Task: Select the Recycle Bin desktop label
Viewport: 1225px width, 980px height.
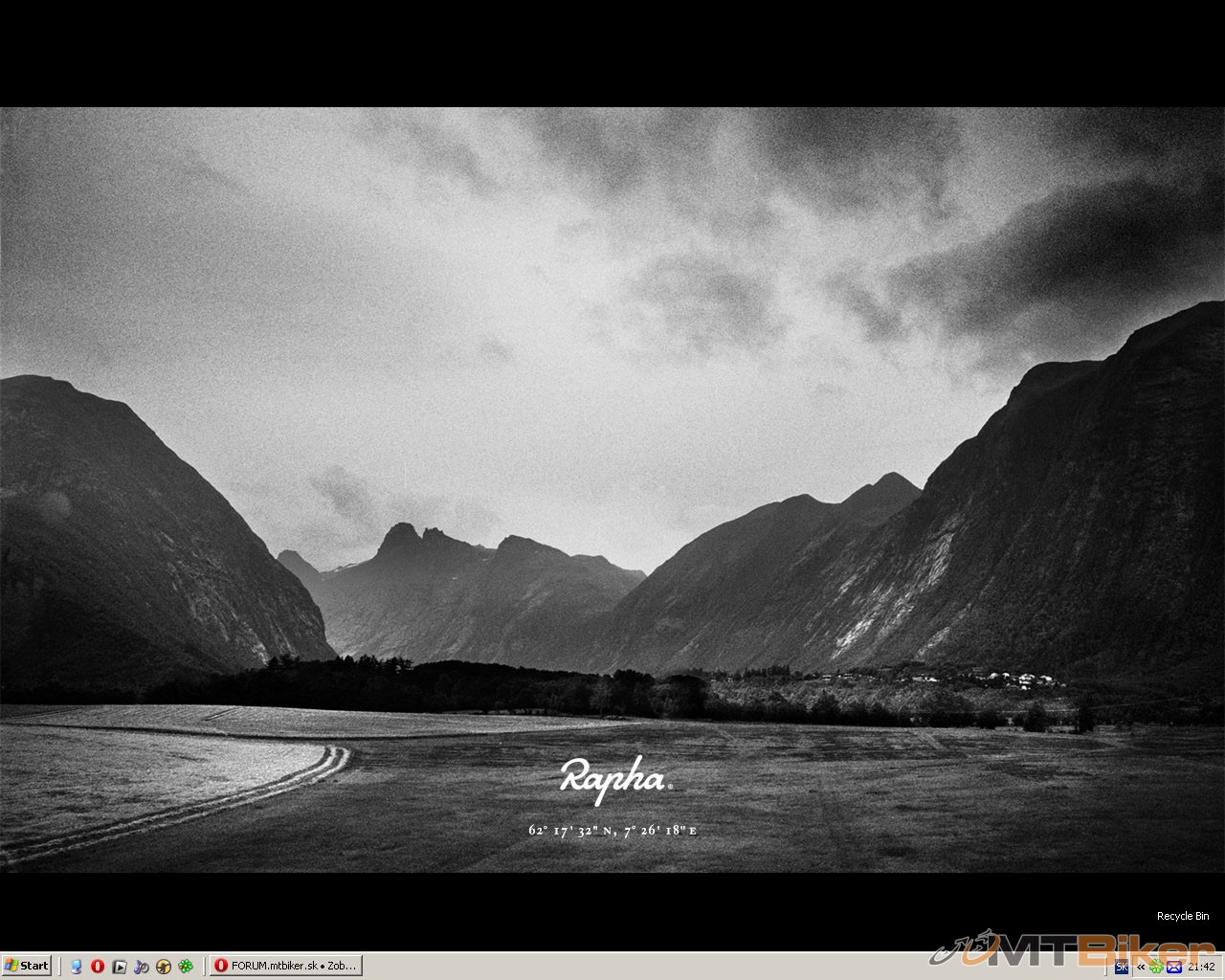Action: 1182,916
